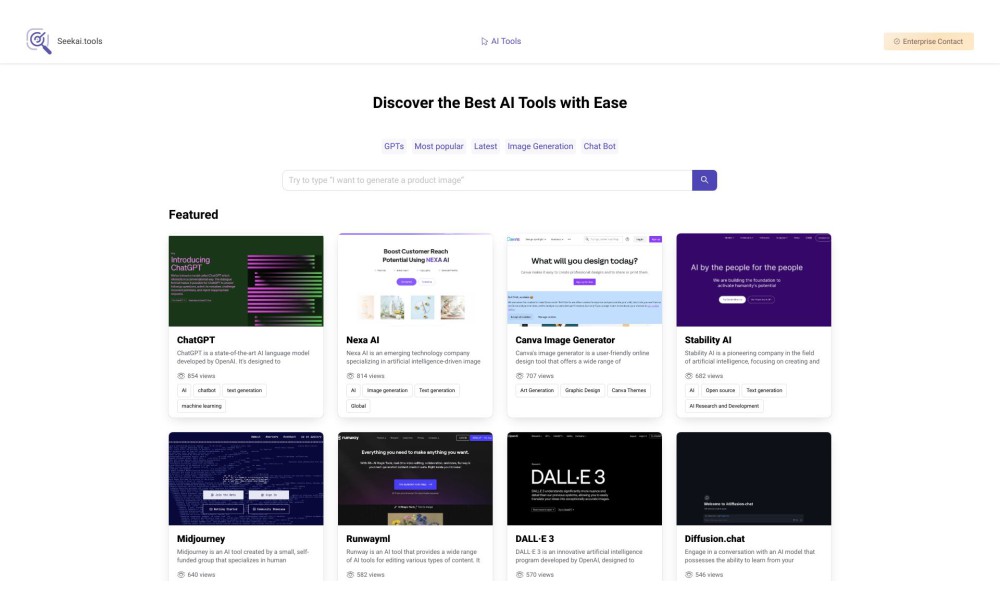Click the '854 views' text
This screenshot has width=1000, height=600.
click(202, 376)
